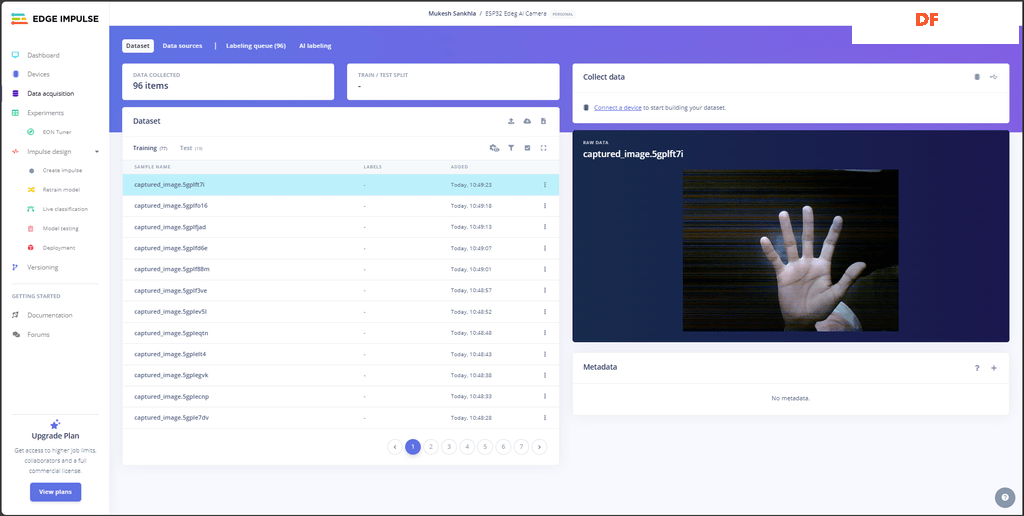Click the document icon in Dataset header

(x=543, y=121)
